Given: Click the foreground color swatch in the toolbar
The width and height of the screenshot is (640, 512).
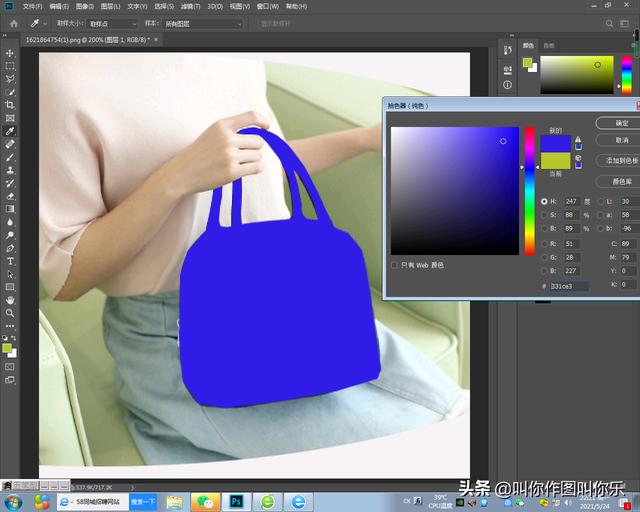Looking at the screenshot, I should [x=8, y=348].
